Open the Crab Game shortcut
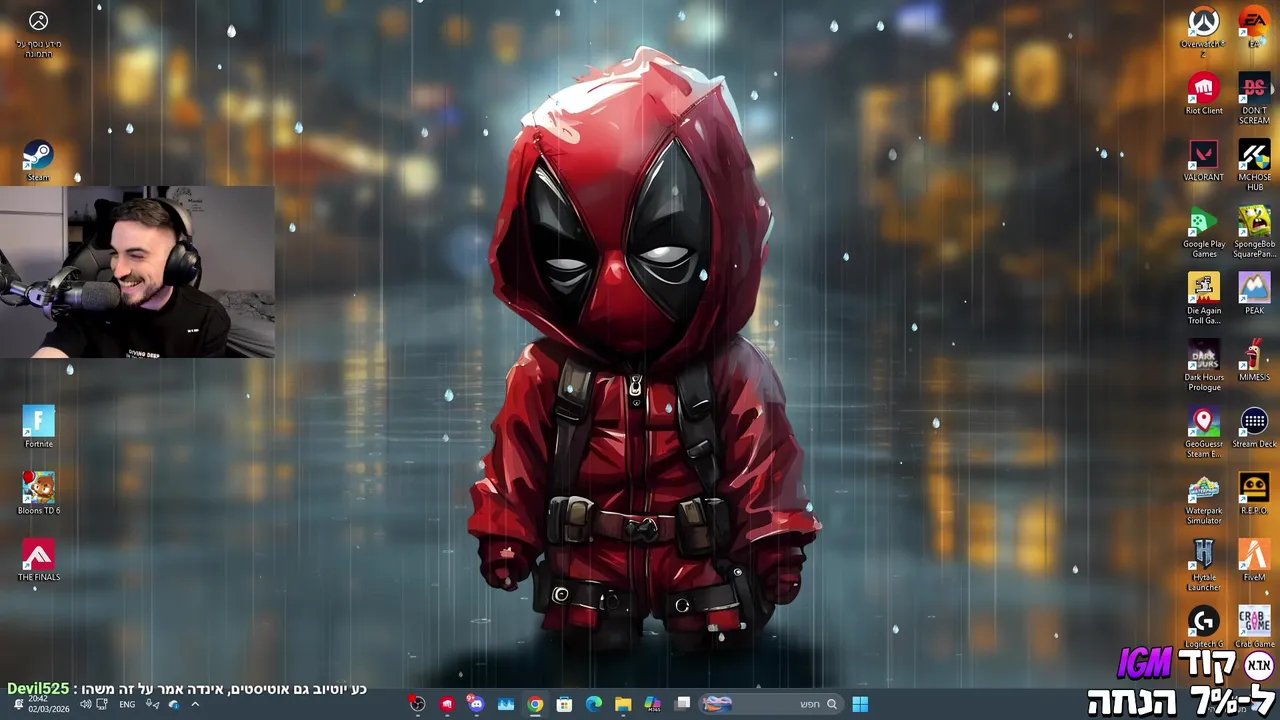This screenshot has height=720, width=1280. point(1254,627)
